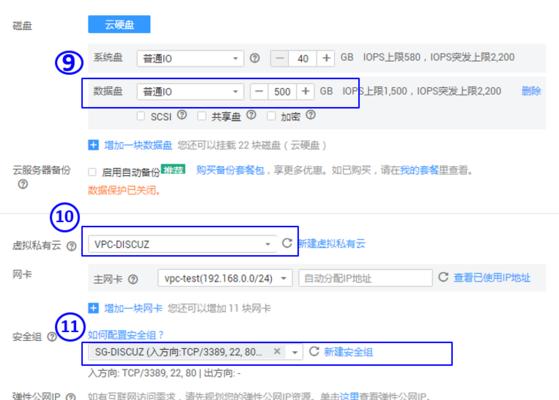559x400 pixels.
Task: Click plus icon to add a data disk
Action: (93, 145)
